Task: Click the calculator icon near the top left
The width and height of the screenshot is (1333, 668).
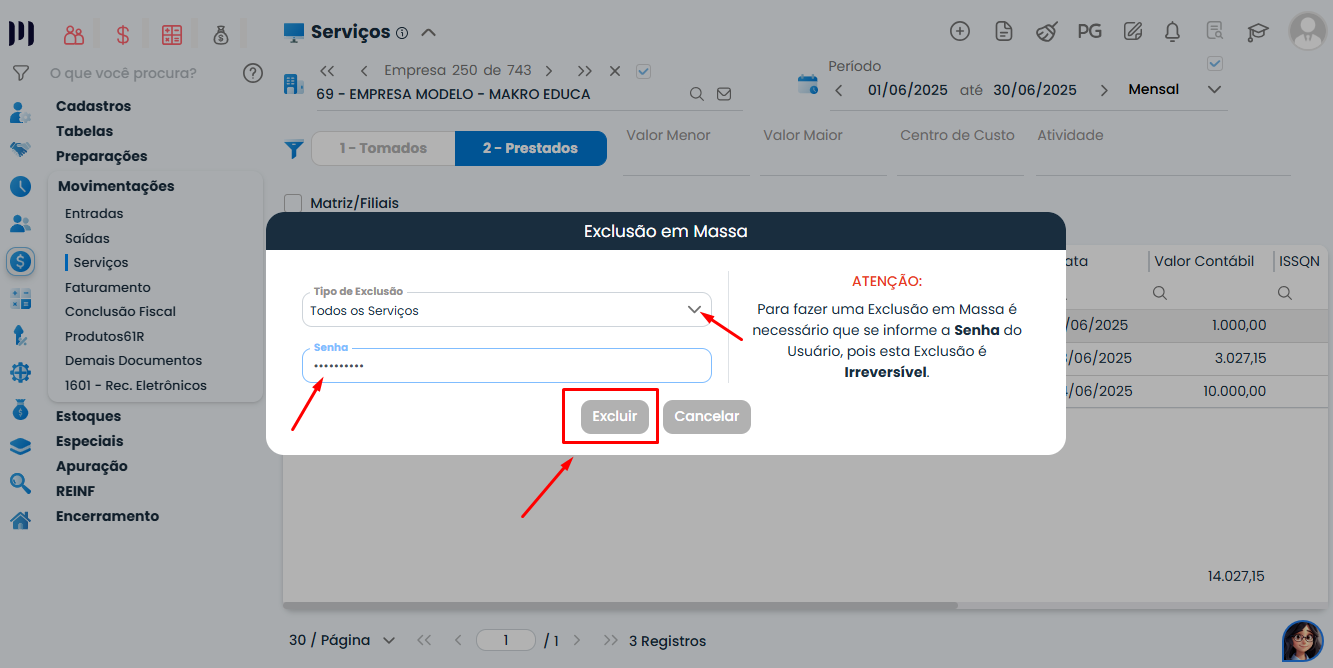Action: coord(171,34)
